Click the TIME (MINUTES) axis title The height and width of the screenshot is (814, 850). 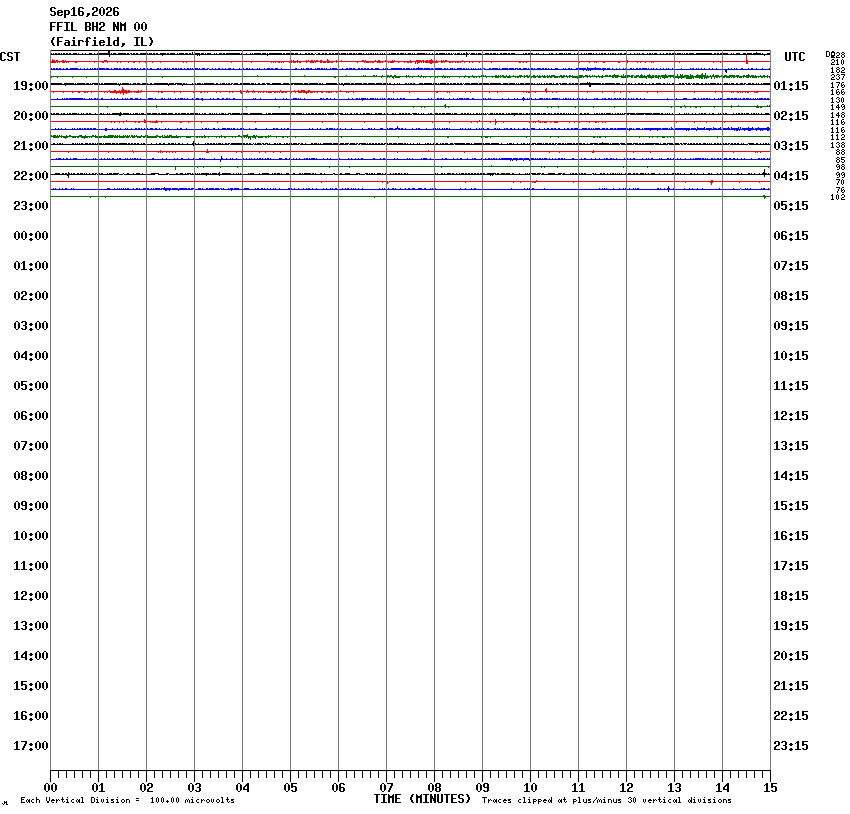point(422,799)
